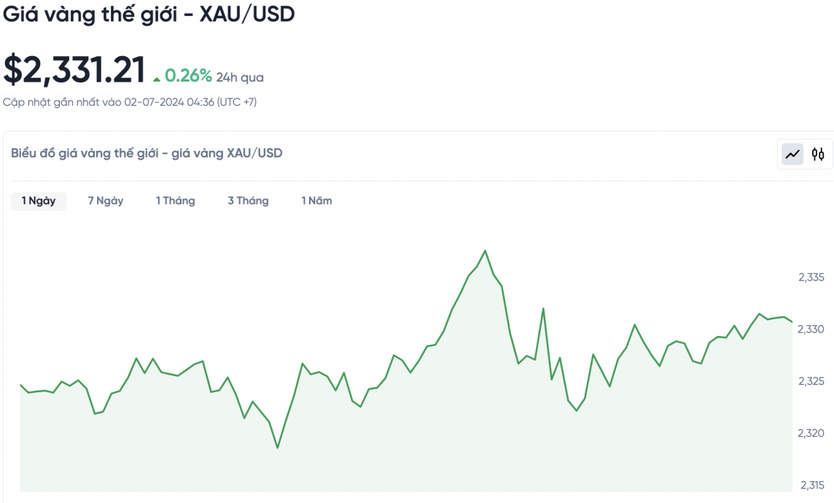The image size is (834, 503).
Task: Click the 2,335 axis label
Action: coord(811,277)
